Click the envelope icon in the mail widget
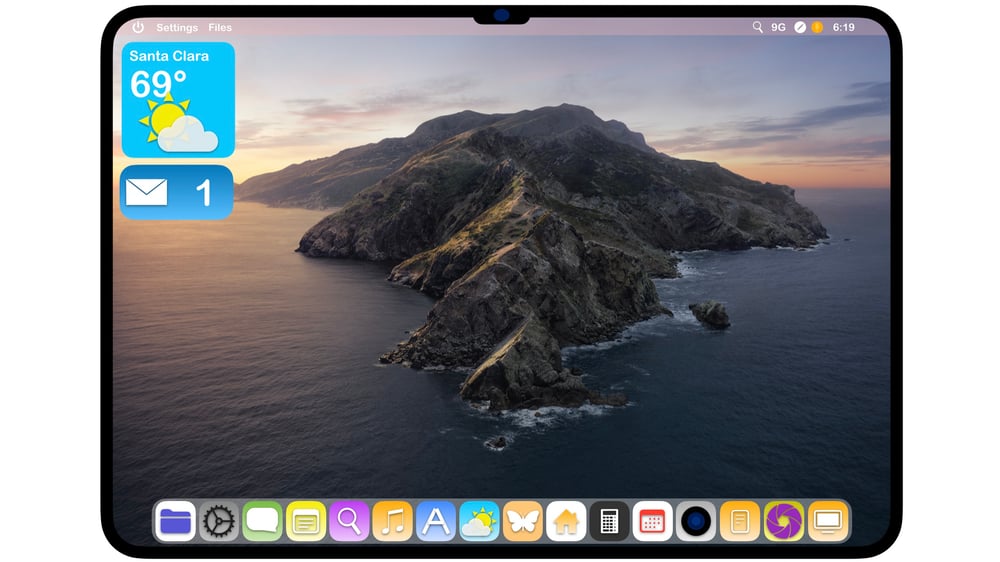The height and width of the screenshot is (562, 1000). pos(147,193)
